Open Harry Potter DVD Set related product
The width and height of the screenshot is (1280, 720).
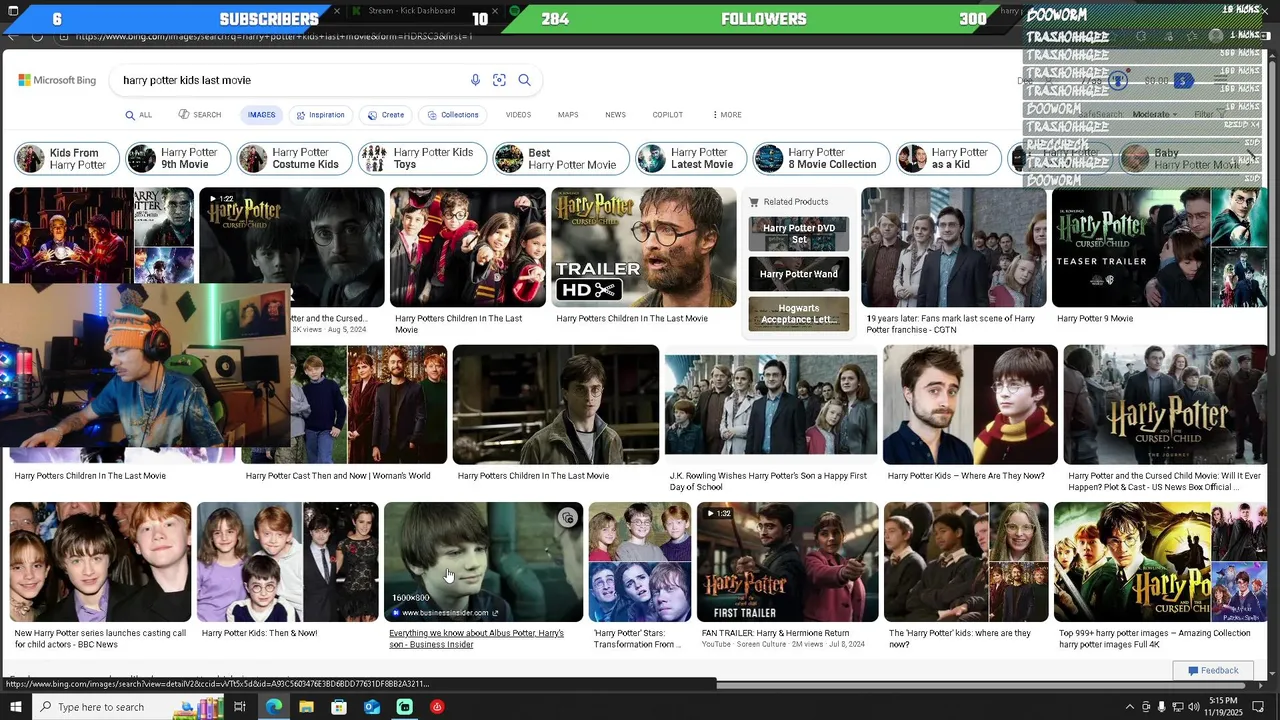pos(799,234)
